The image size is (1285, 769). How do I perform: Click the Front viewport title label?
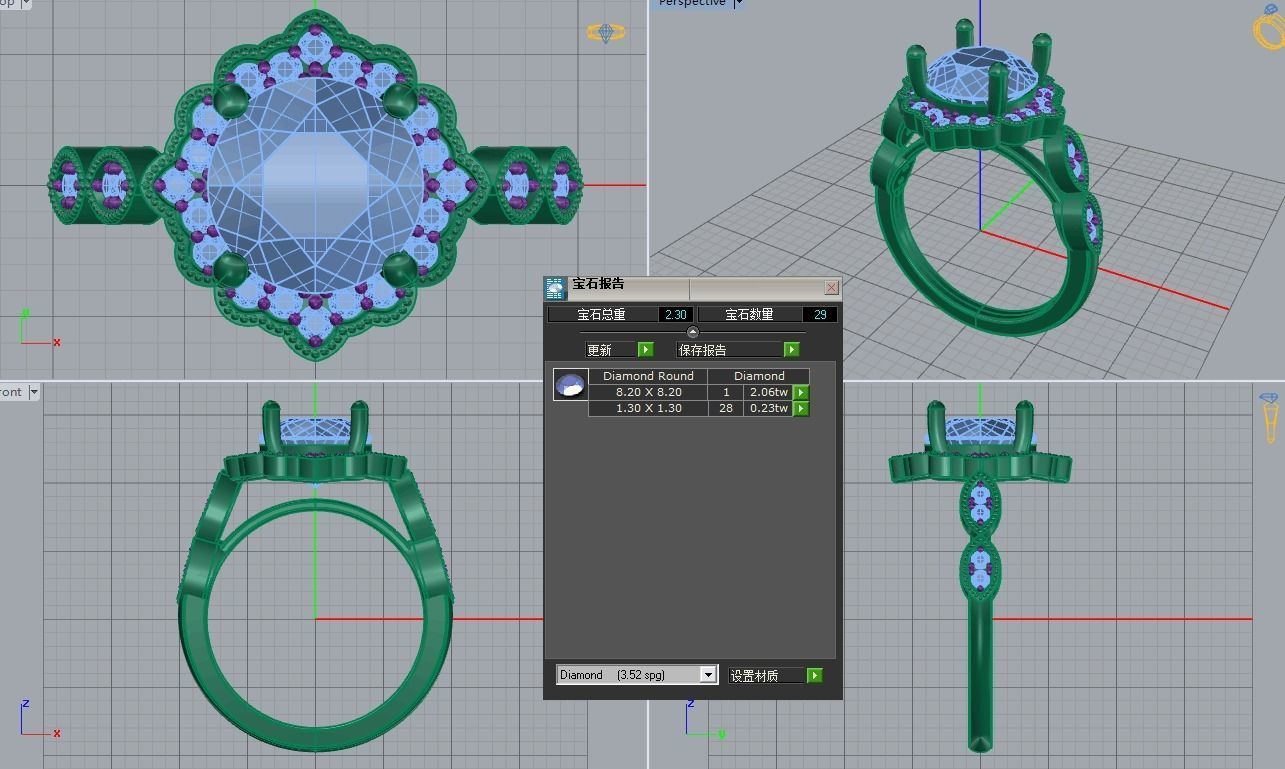11,392
